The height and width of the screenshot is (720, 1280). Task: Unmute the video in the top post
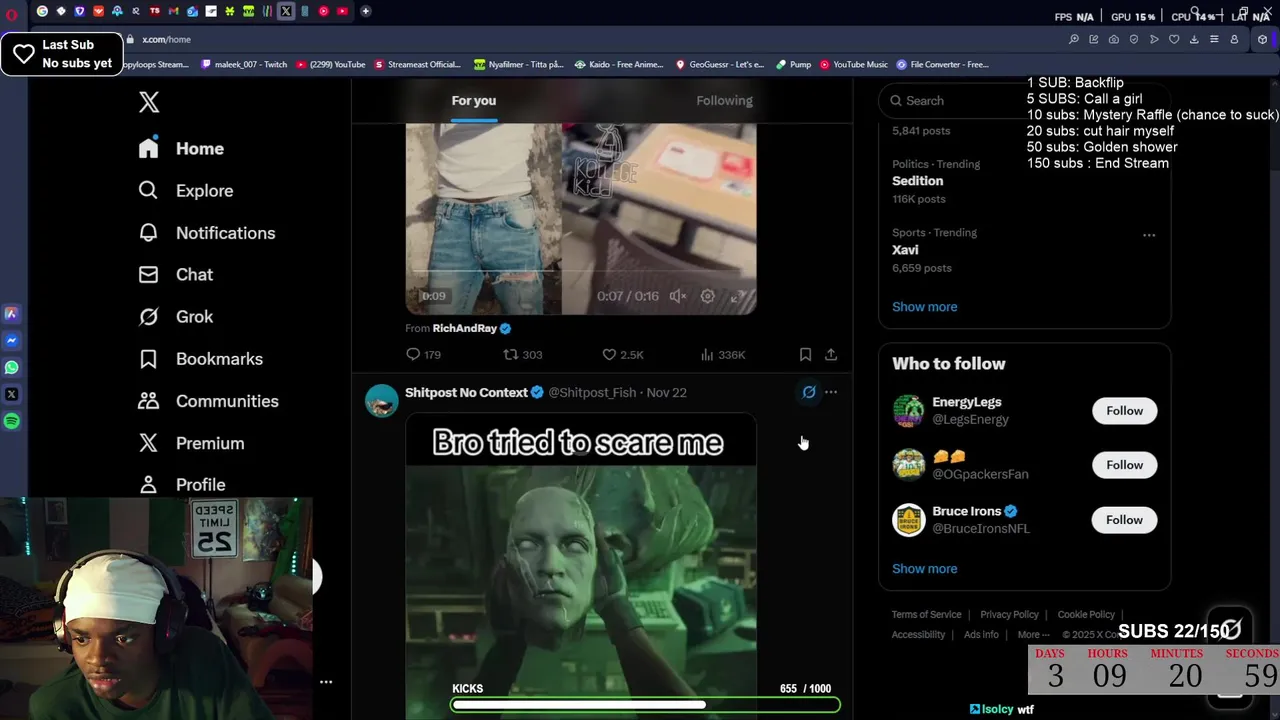pos(678,296)
